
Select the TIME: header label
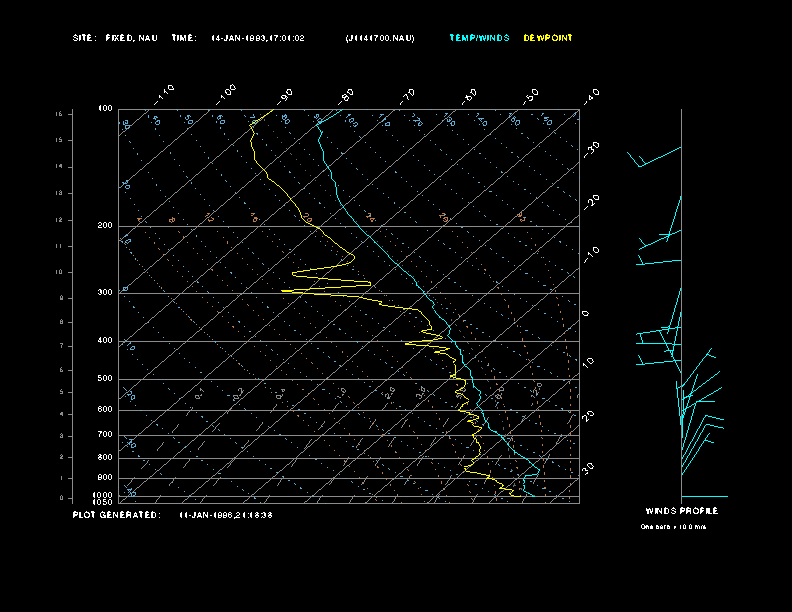pos(184,38)
